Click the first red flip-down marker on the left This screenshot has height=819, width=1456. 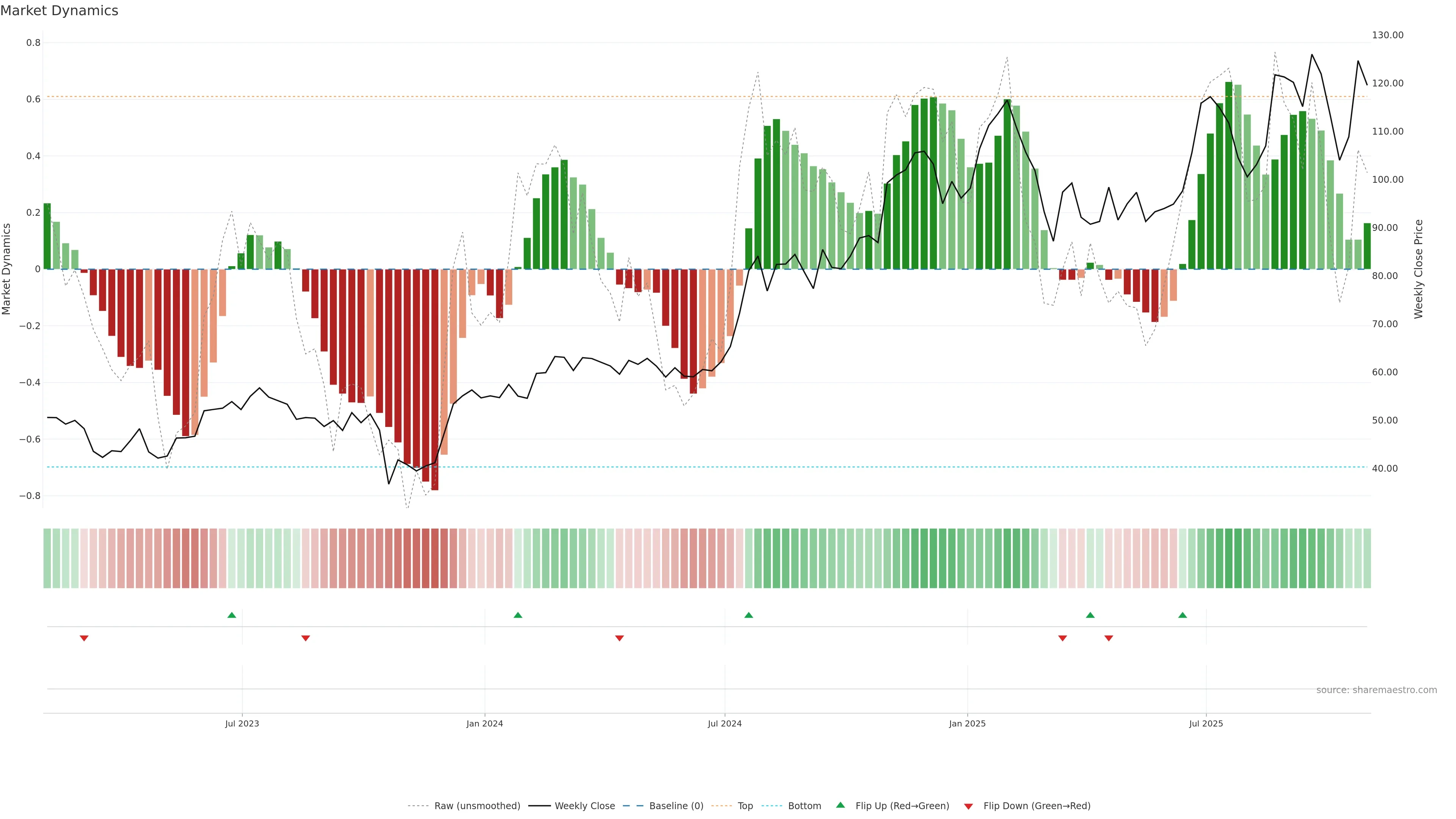84,638
